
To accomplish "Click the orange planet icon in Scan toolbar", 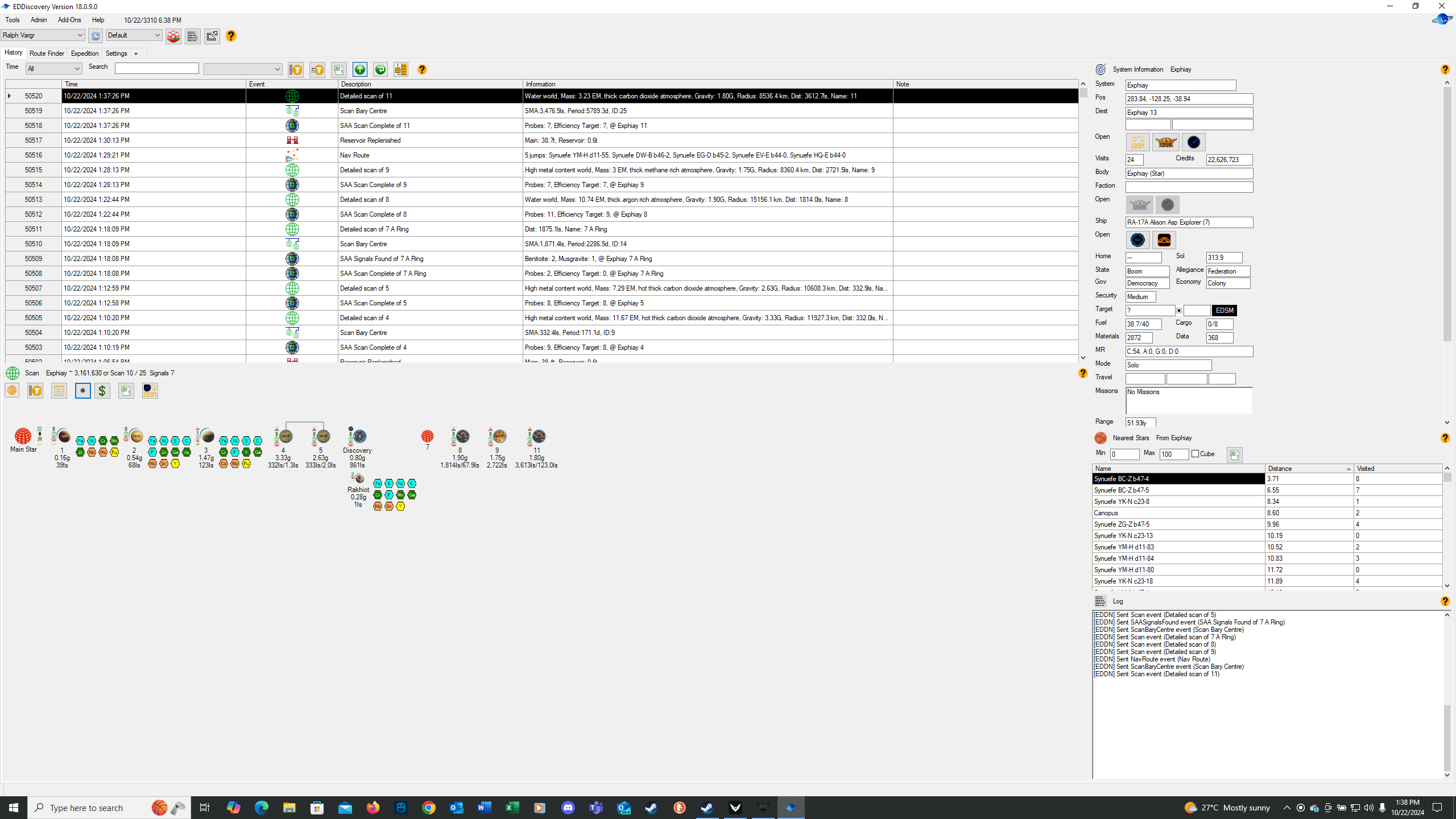I will [12, 391].
